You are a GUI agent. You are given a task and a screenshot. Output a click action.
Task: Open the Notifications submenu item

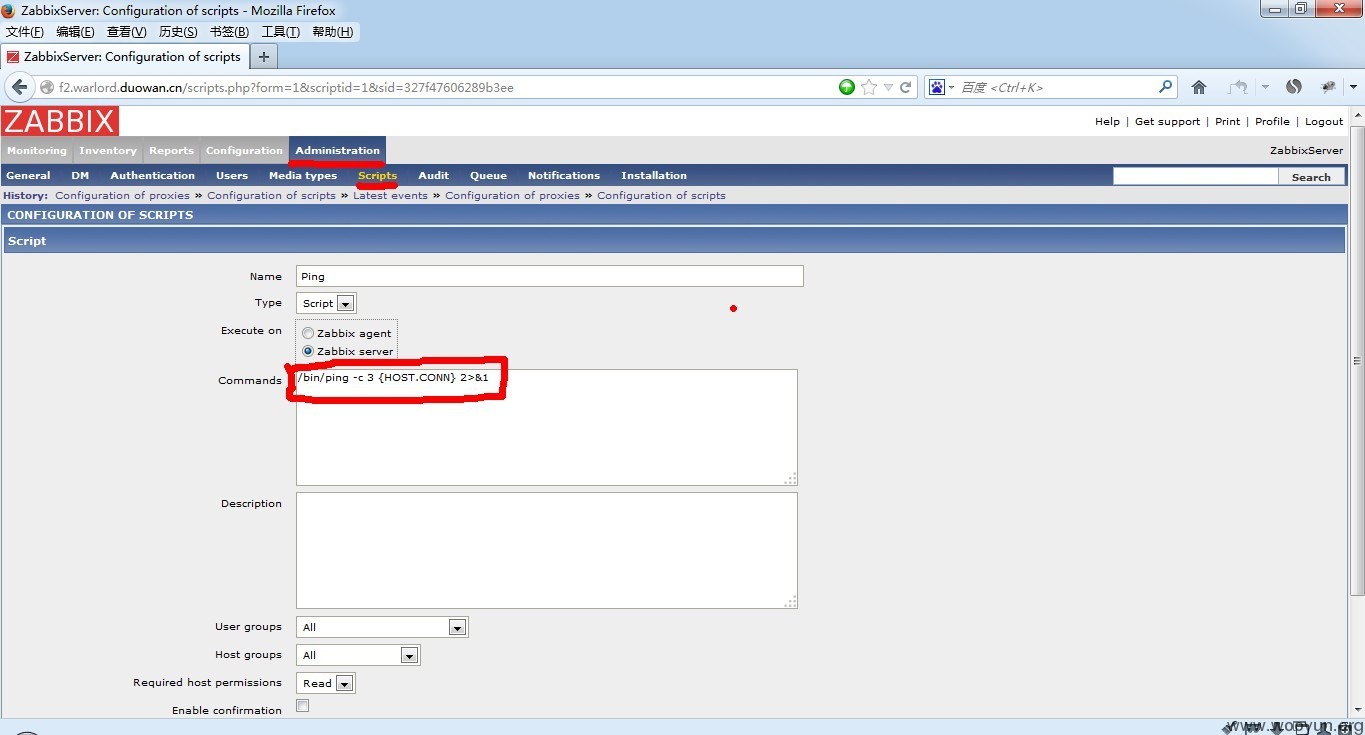(x=564, y=175)
